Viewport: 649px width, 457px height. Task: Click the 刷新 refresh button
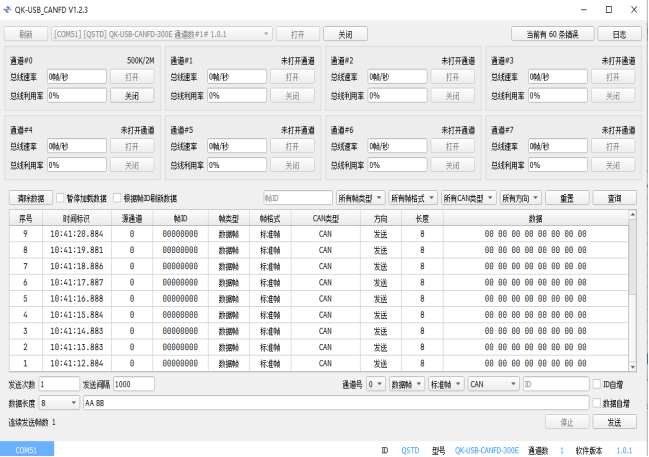[x=26, y=34]
